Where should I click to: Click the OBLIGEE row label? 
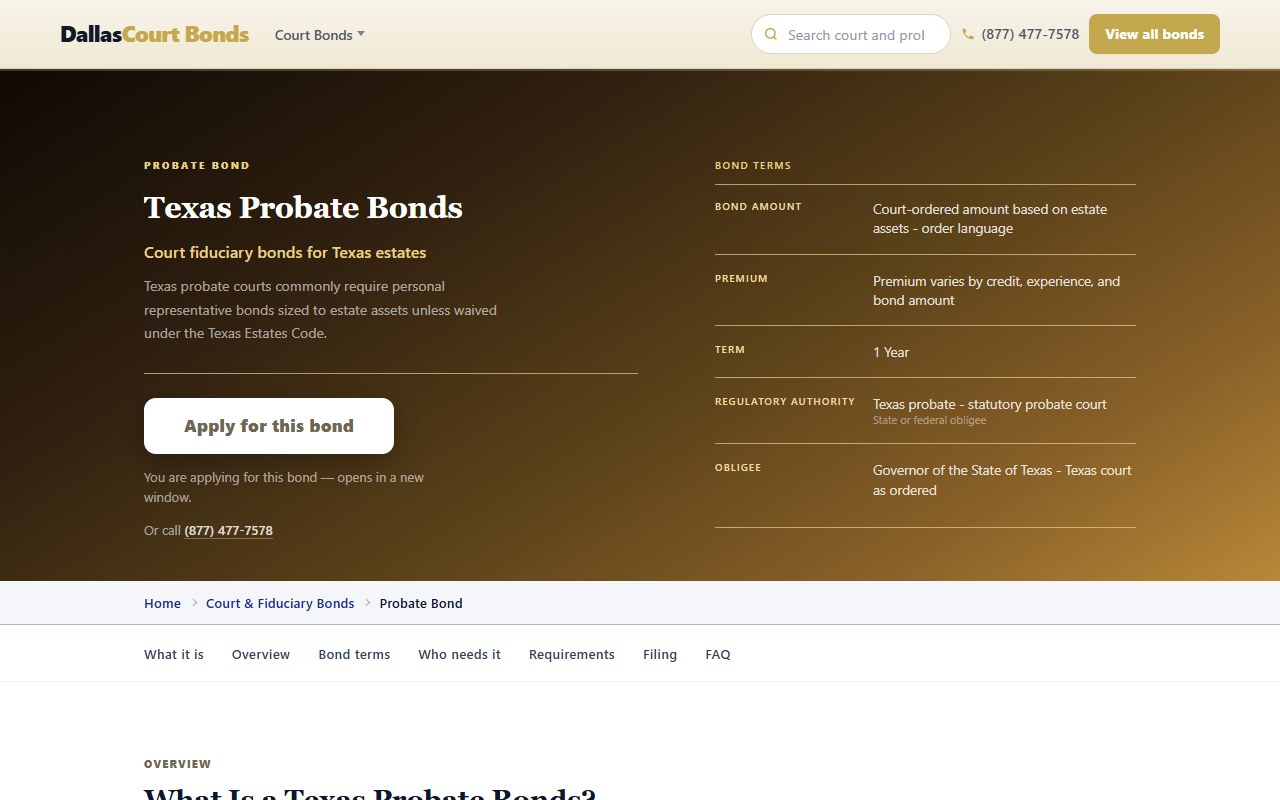(738, 468)
